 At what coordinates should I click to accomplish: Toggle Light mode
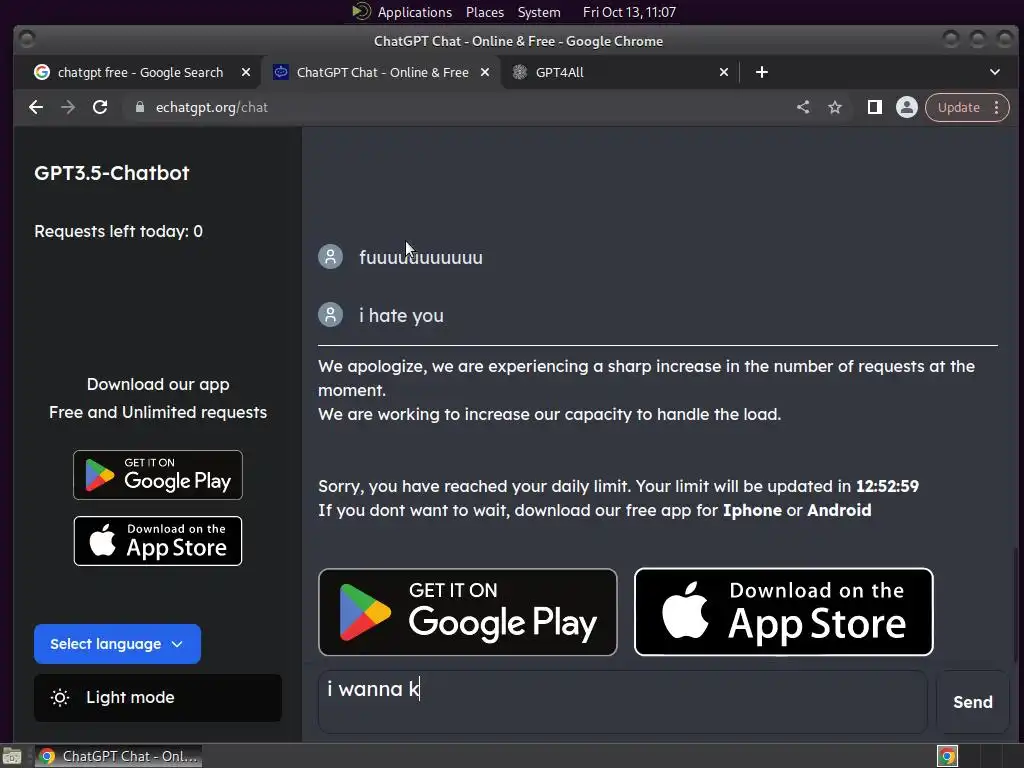(157, 697)
